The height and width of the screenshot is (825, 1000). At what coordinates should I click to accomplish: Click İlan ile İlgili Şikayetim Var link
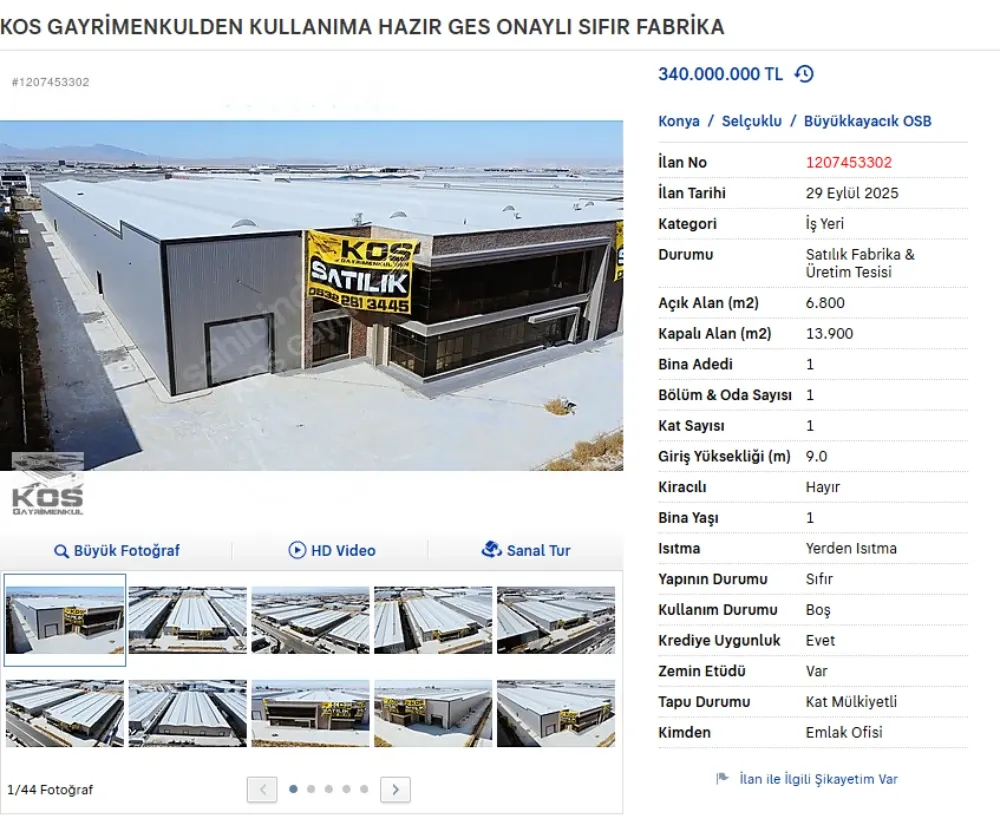818,779
